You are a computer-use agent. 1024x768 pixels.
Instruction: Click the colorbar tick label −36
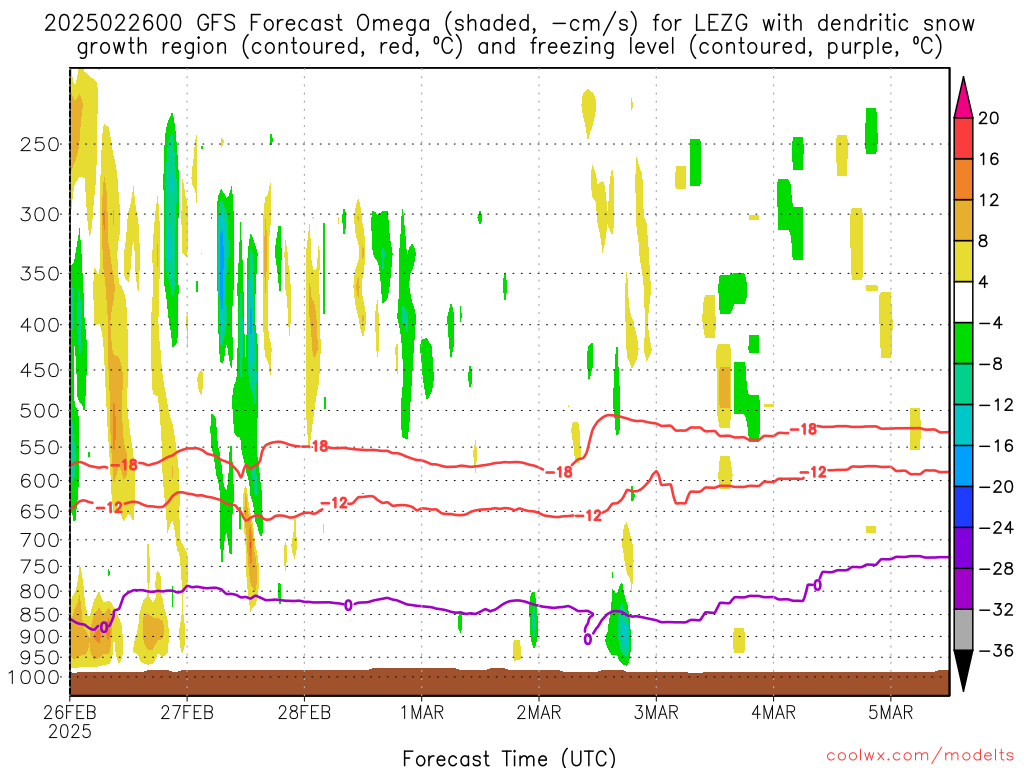(x=996, y=650)
